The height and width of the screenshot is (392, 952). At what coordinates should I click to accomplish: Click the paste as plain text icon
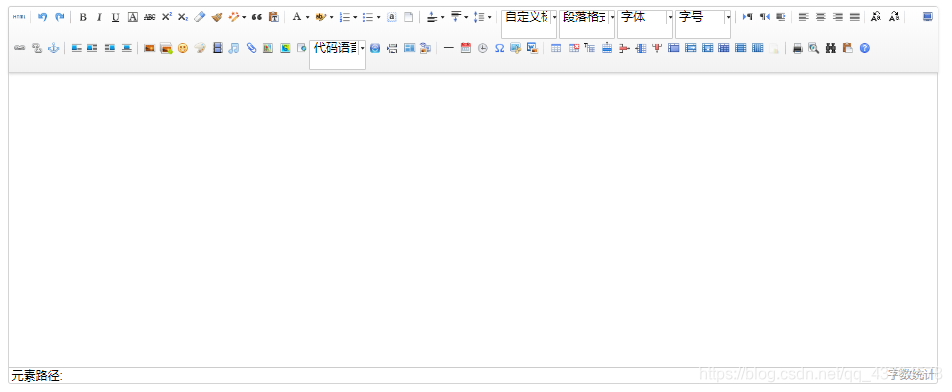(x=273, y=17)
